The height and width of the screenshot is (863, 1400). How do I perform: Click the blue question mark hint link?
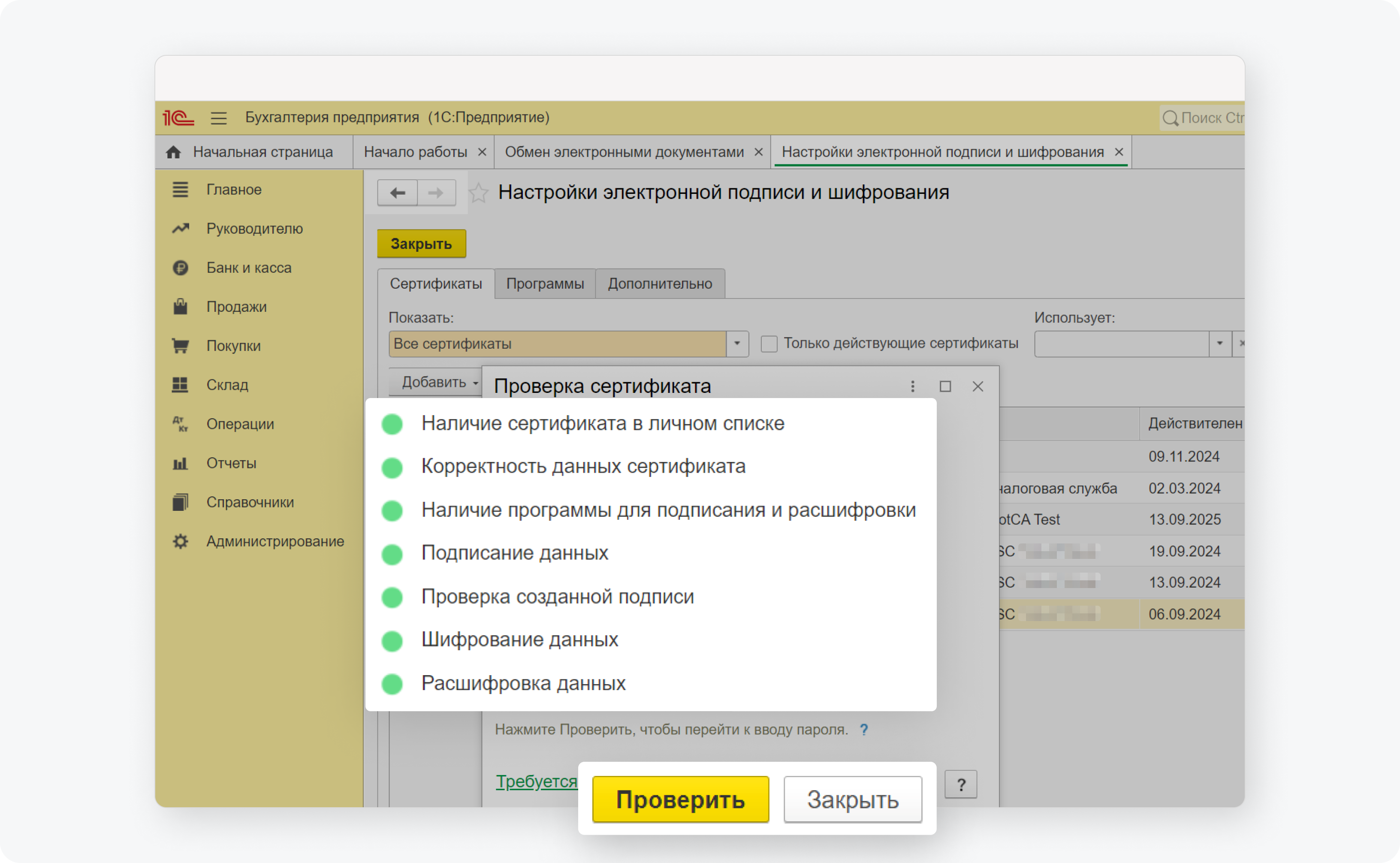[864, 730]
